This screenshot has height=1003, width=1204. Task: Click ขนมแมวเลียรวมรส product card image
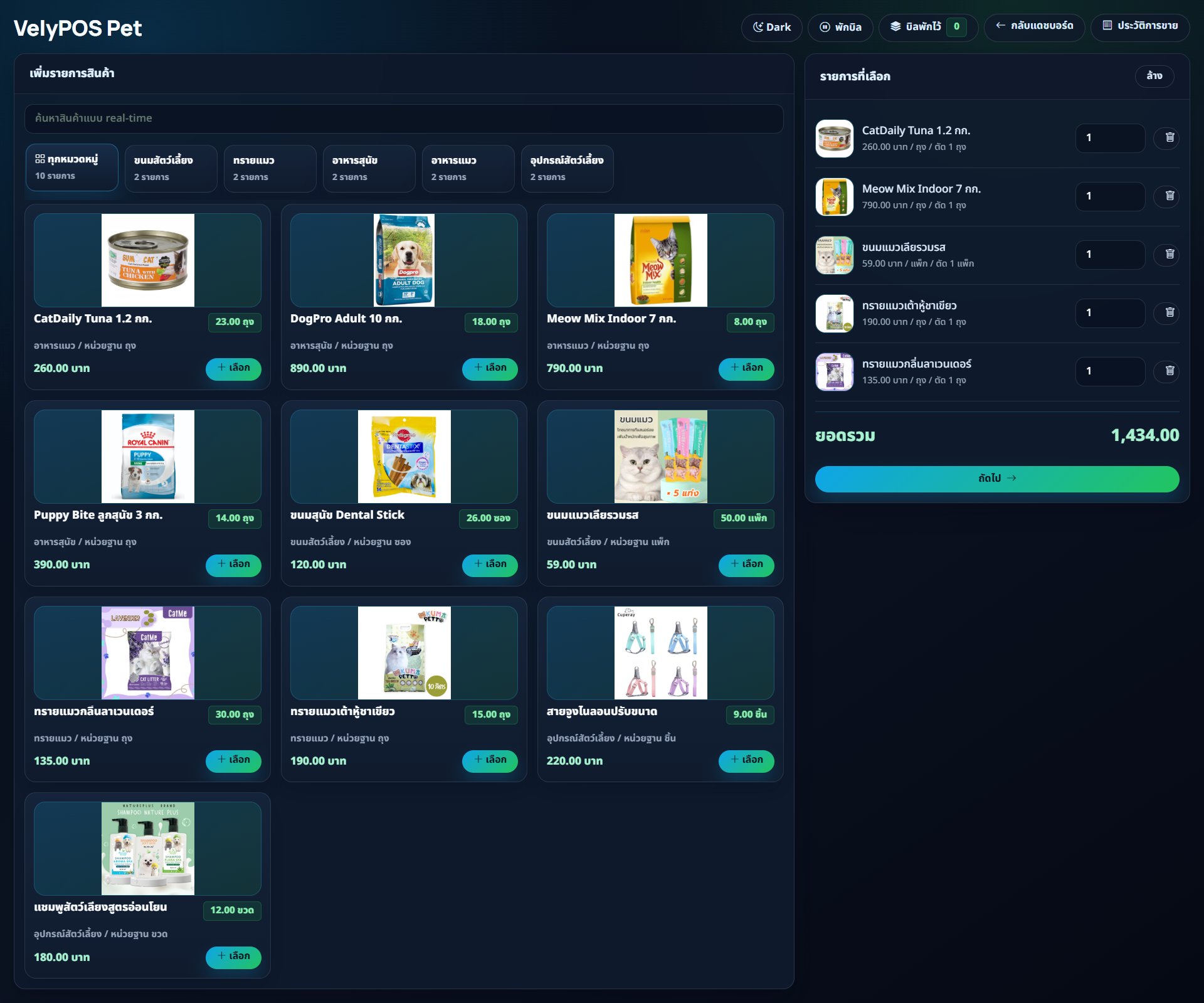point(661,457)
